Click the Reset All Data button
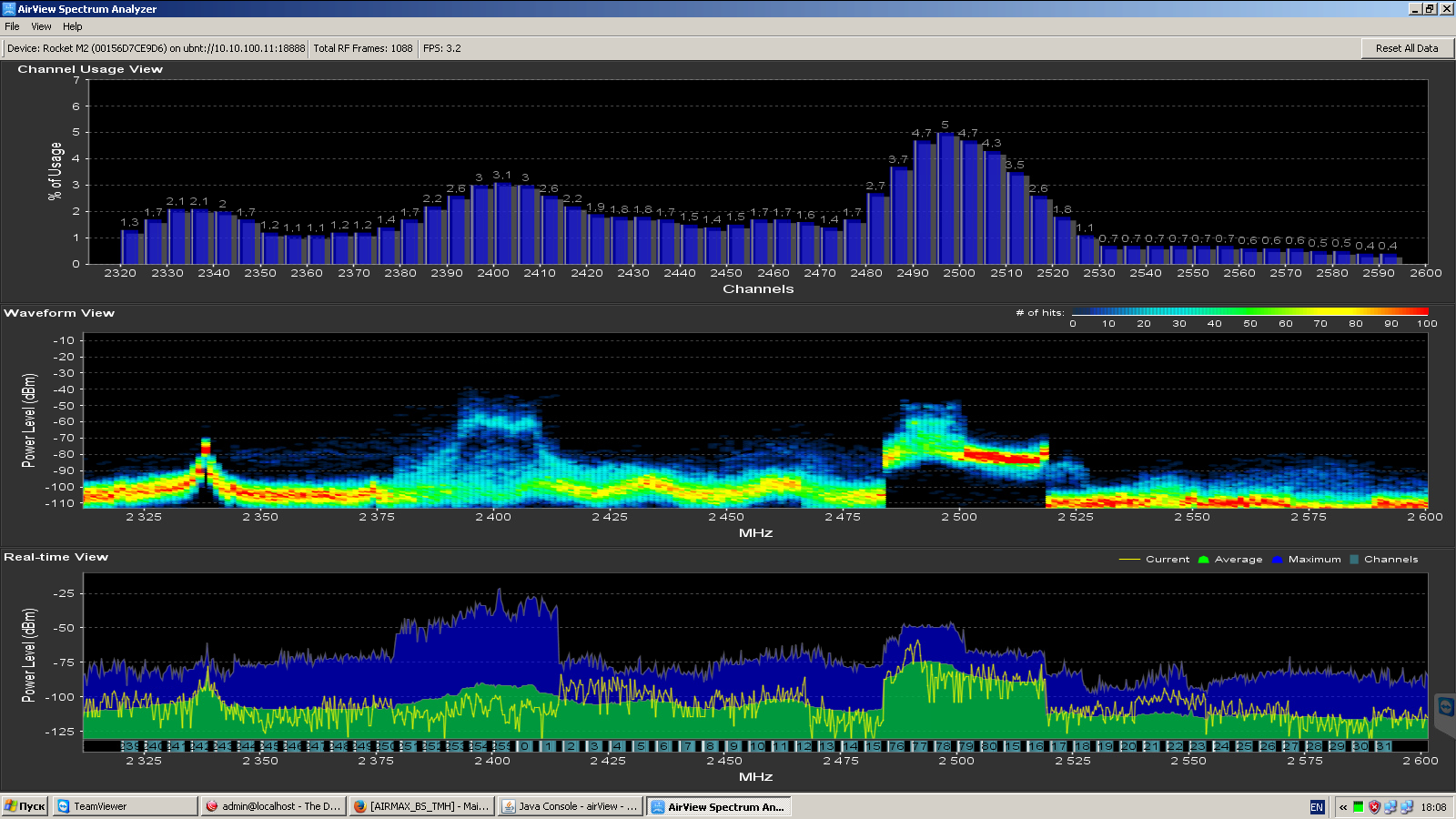The width and height of the screenshot is (1456, 819). tap(1407, 48)
